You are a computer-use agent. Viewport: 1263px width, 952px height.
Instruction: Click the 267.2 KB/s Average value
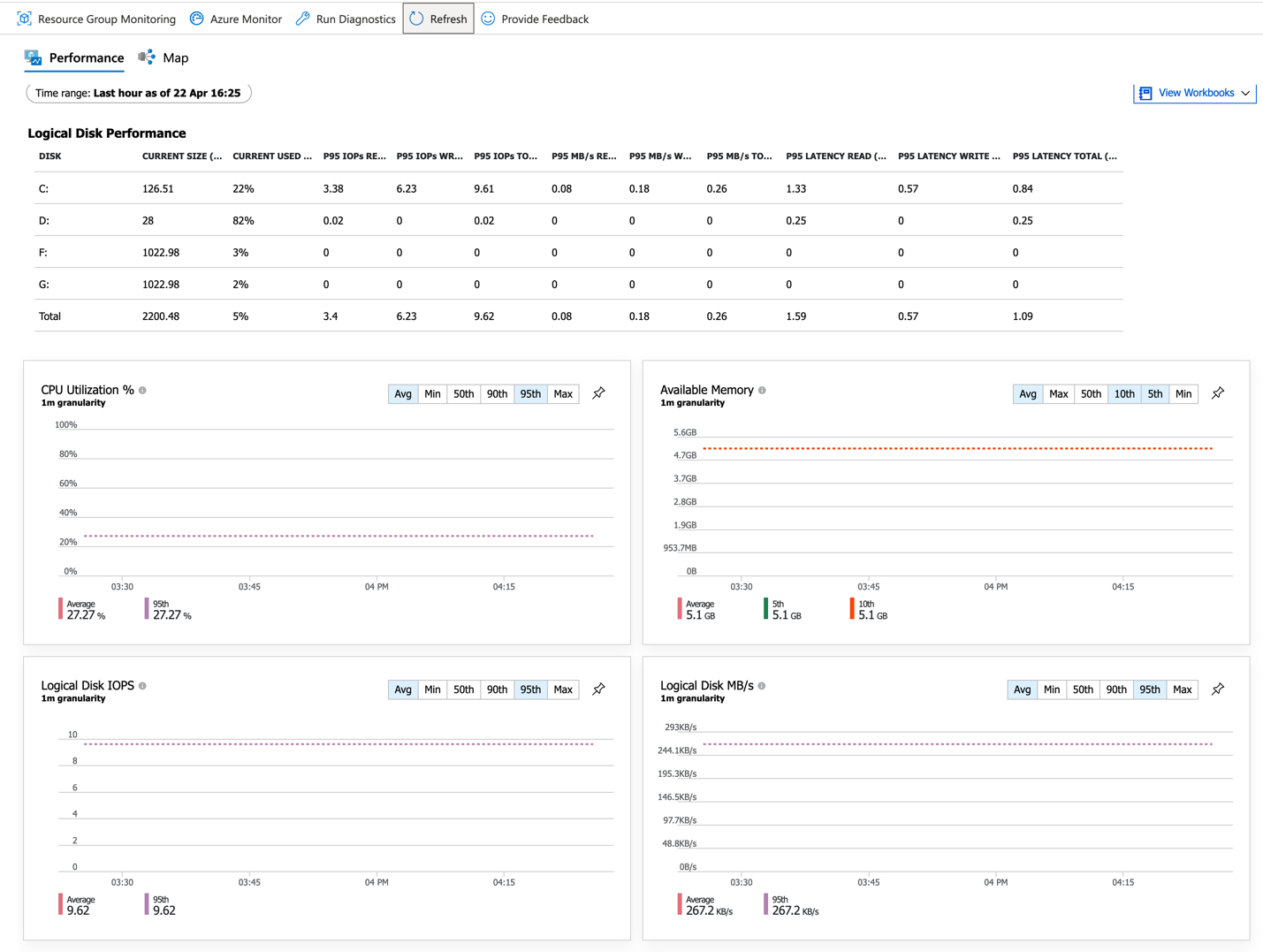coord(709,910)
